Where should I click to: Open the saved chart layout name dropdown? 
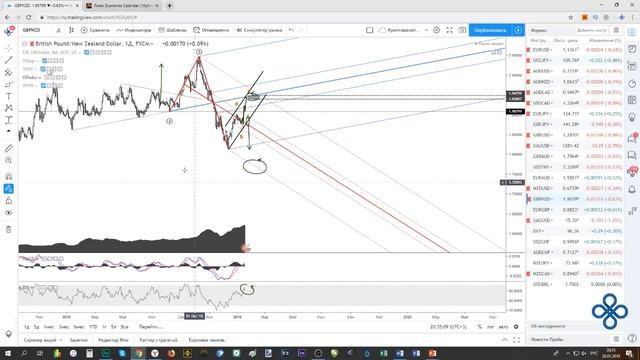(x=403, y=30)
